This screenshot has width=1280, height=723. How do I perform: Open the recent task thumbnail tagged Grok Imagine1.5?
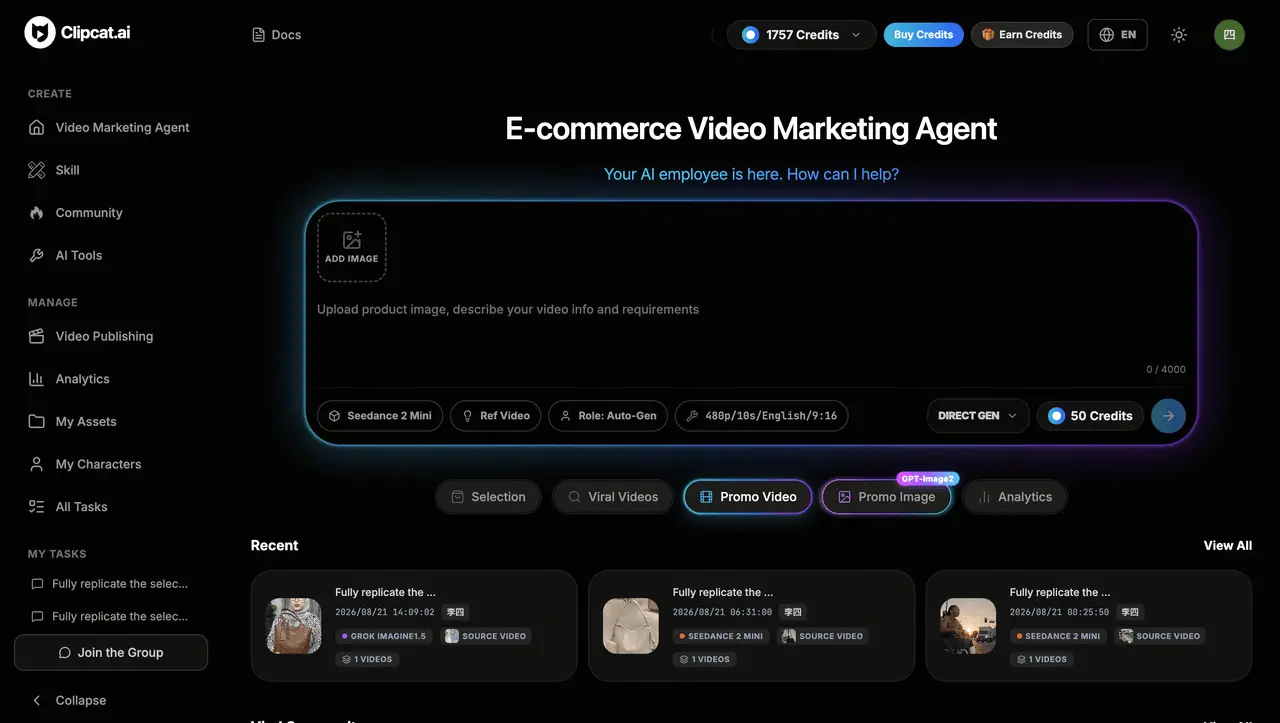(x=294, y=626)
